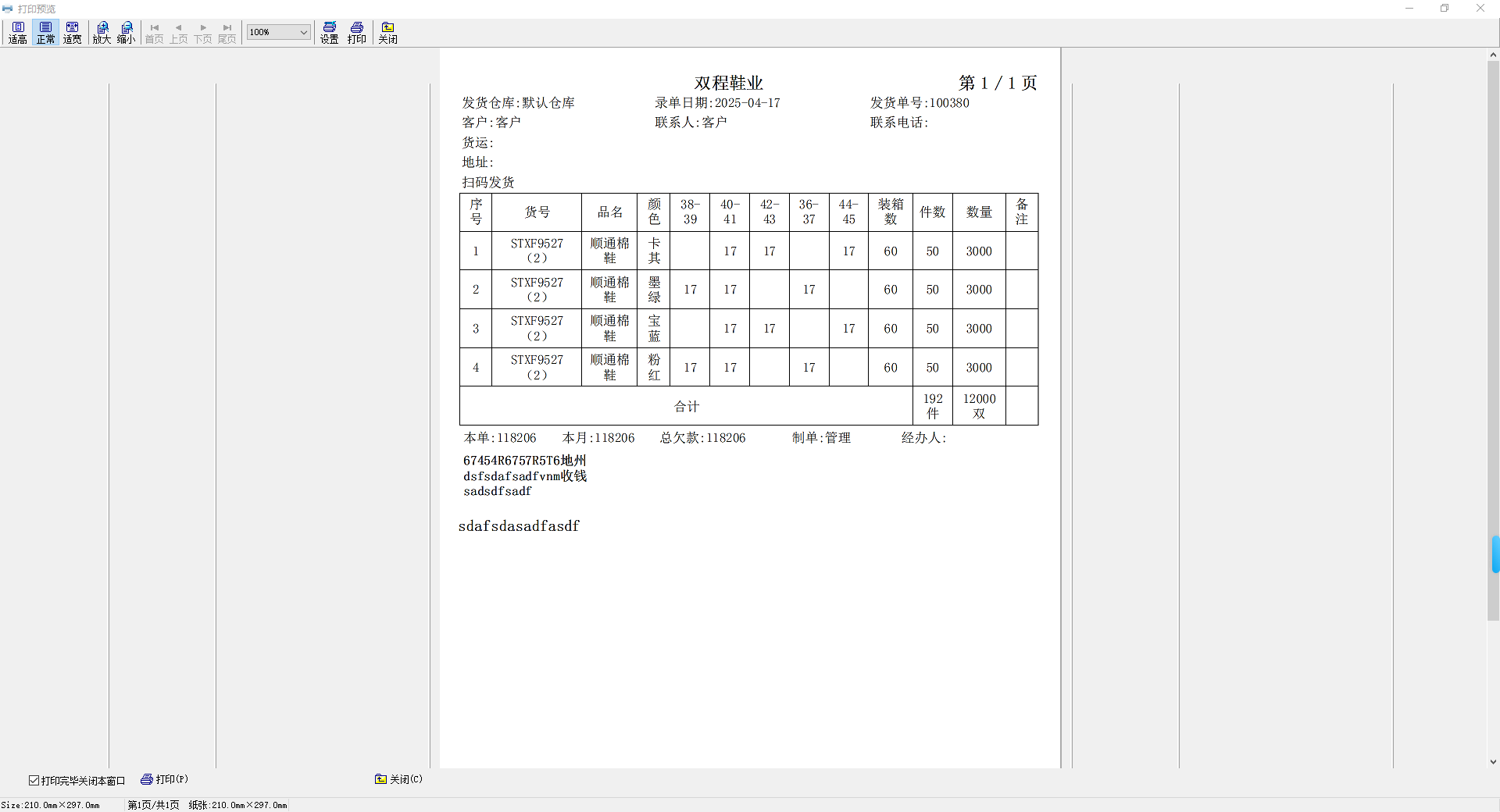This screenshot has width=1500, height=812.
Task: Click the 墨绿 color cell in row 2
Action: [654, 290]
